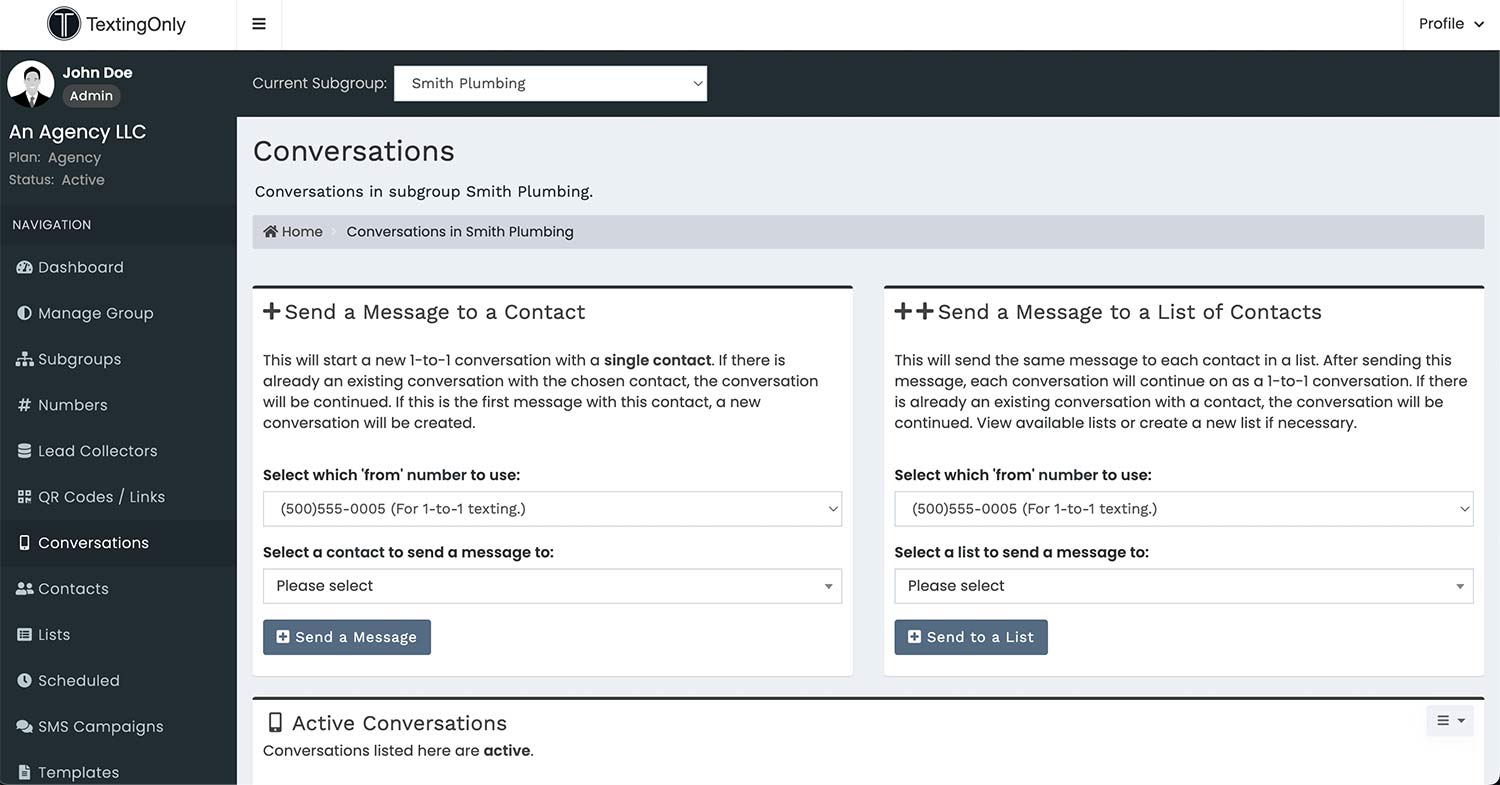The height and width of the screenshot is (785, 1500).
Task: Click the Send to a List button
Action: pos(970,637)
